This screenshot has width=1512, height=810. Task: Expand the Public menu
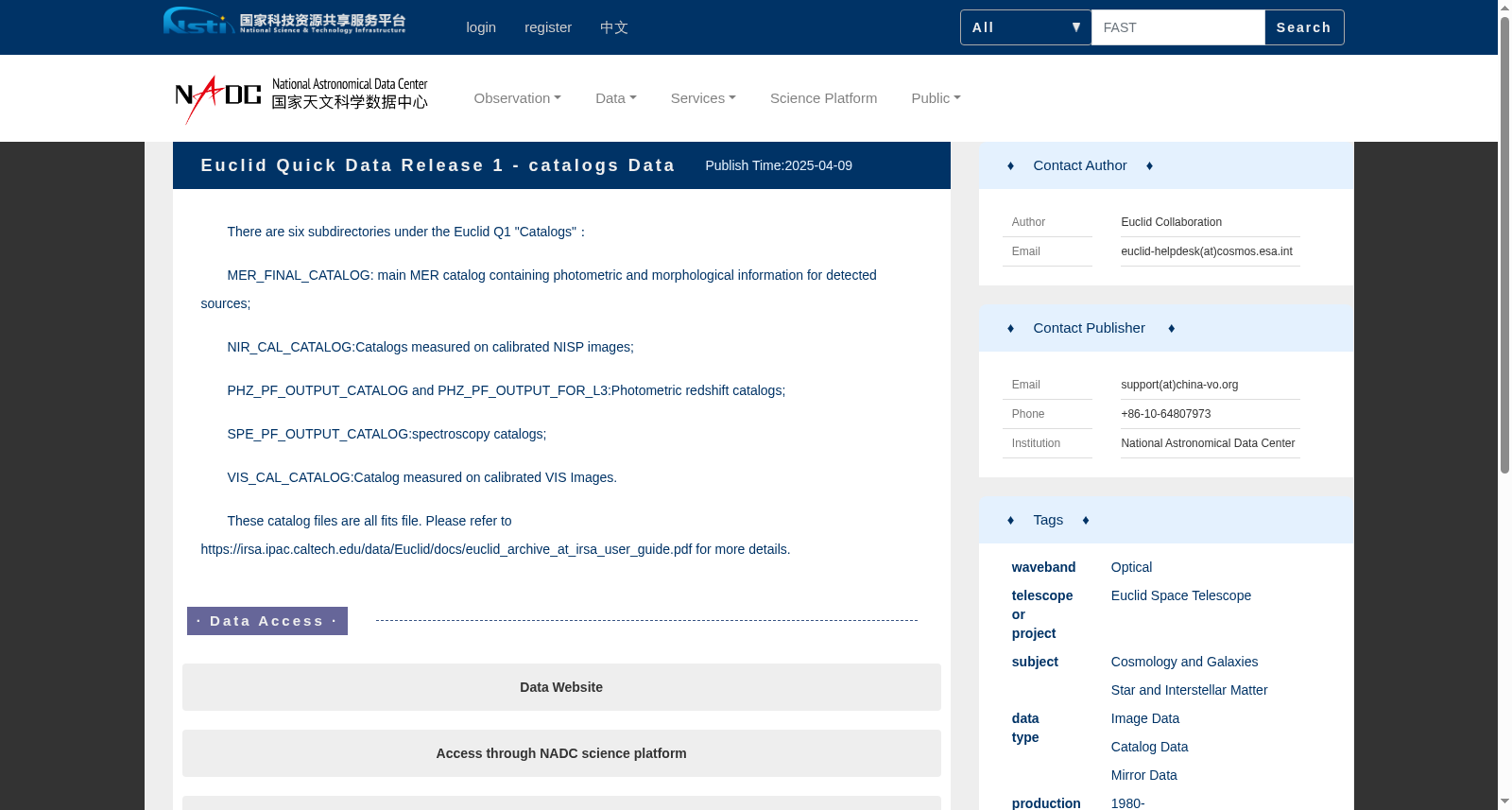pos(936,98)
